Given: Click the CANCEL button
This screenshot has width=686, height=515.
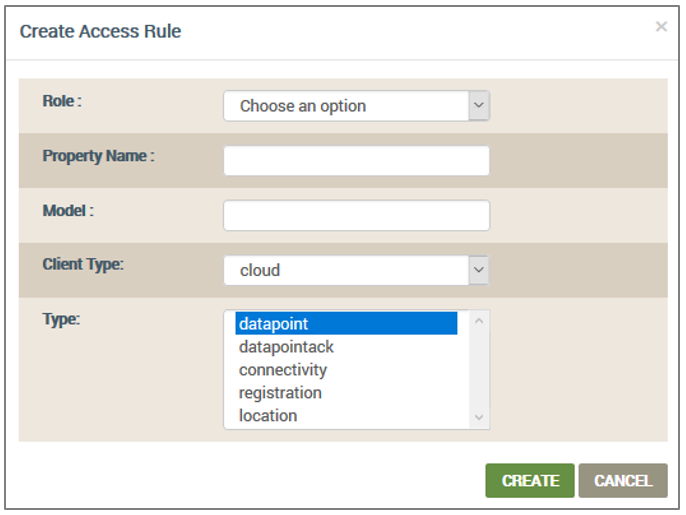Looking at the screenshot, I should tap(623, 480).
